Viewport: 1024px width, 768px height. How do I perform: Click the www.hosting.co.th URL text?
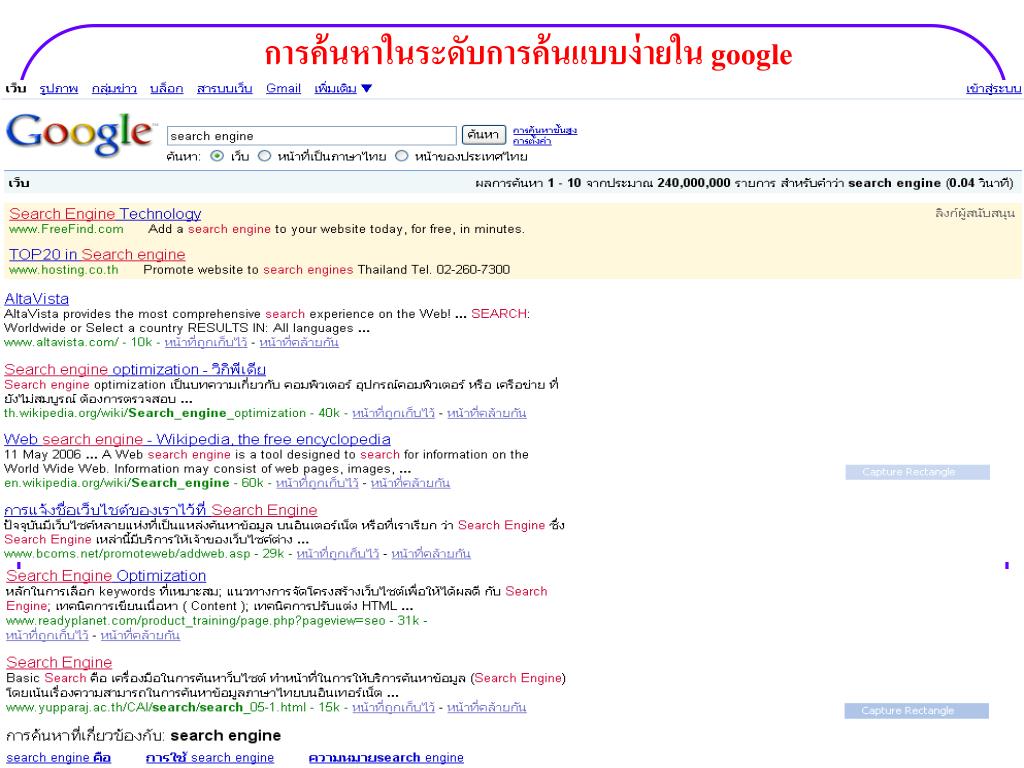pos(64,270)
